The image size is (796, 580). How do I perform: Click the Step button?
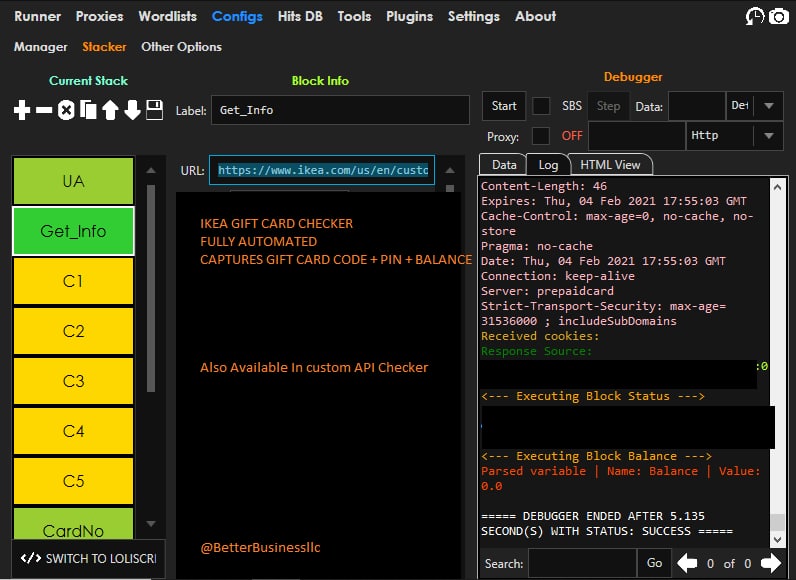(608, 106)
